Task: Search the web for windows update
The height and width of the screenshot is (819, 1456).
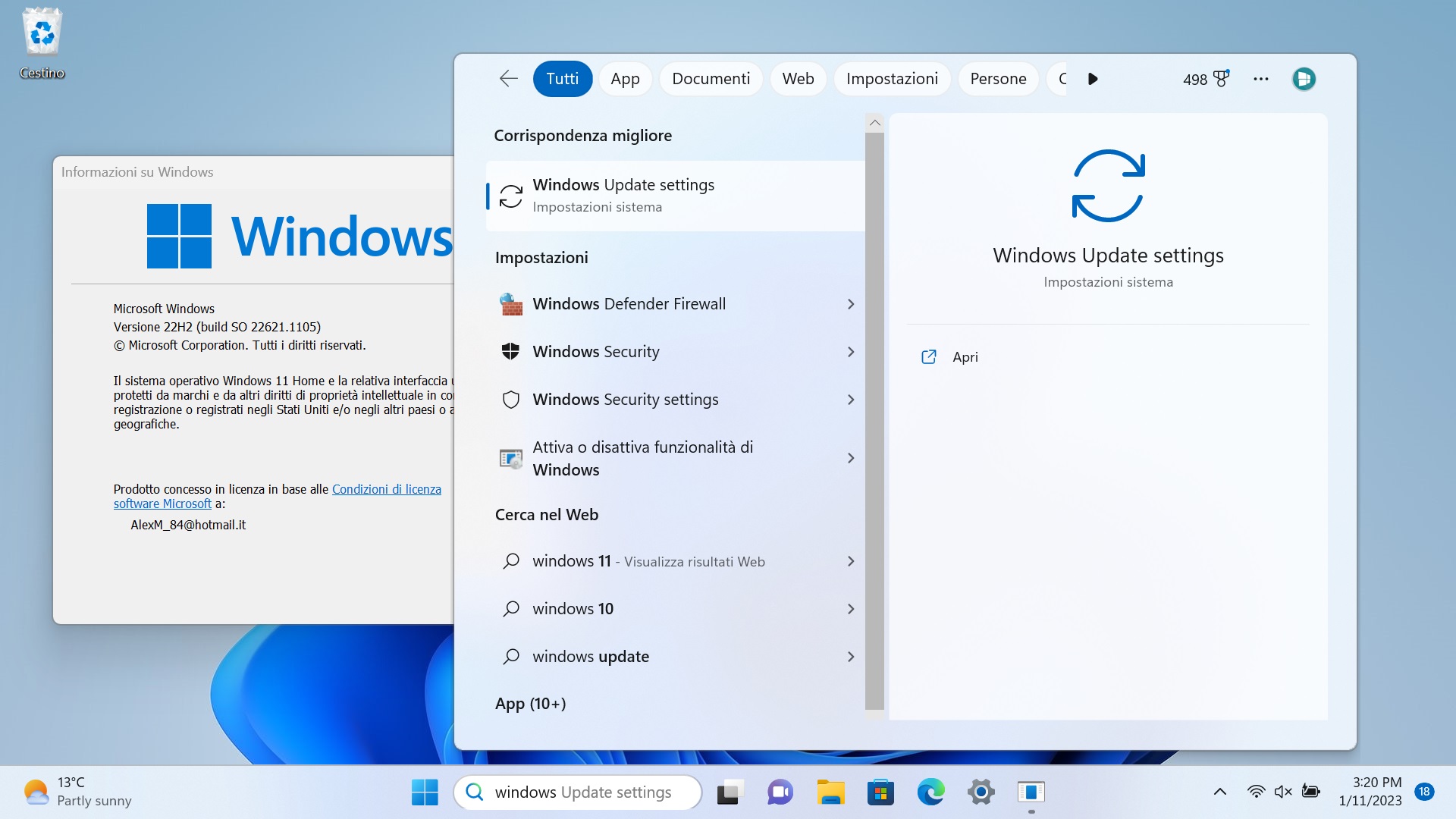Action: tap(675, 657)
